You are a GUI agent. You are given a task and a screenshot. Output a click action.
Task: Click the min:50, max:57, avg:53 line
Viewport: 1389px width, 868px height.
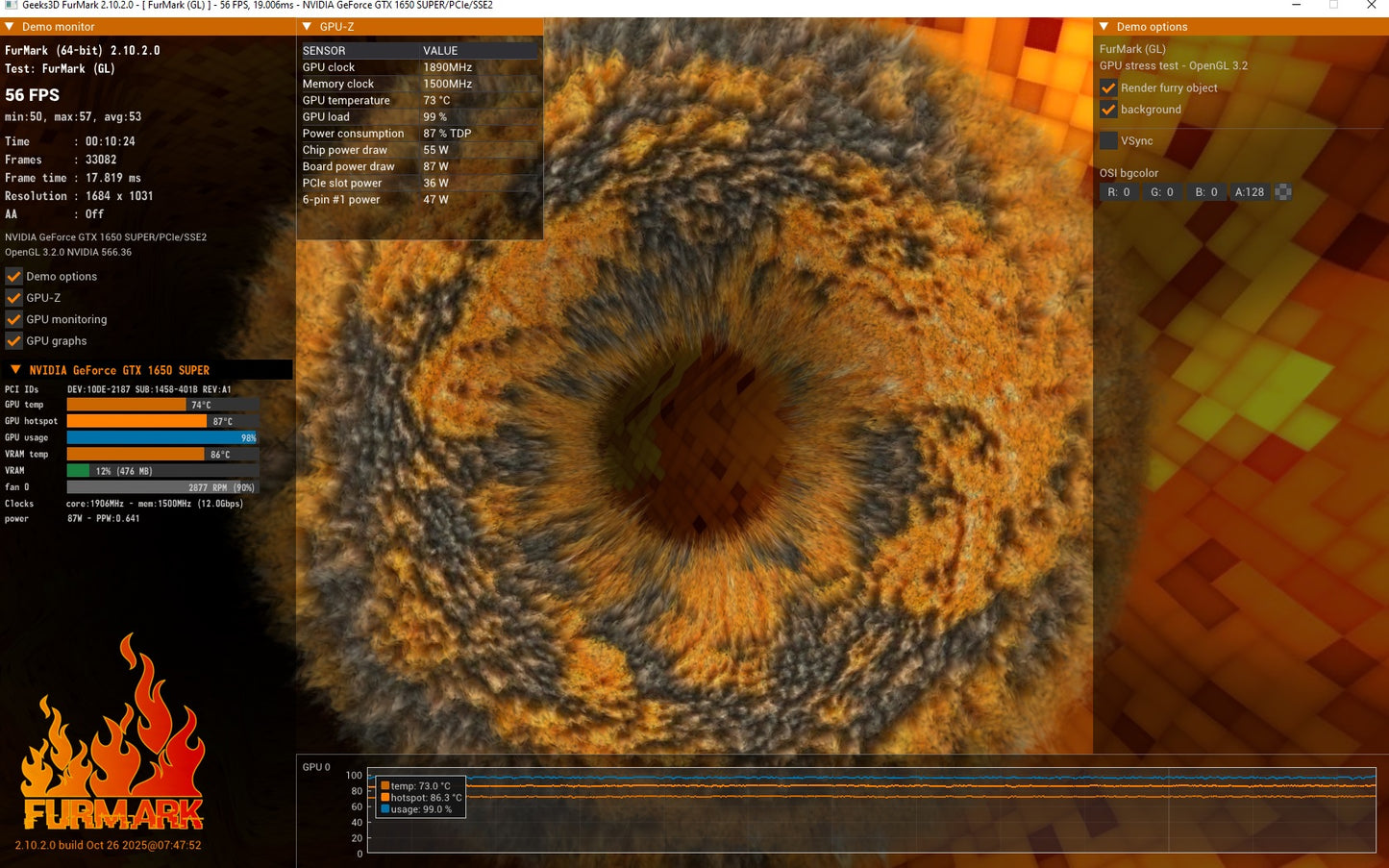point(73,117)
